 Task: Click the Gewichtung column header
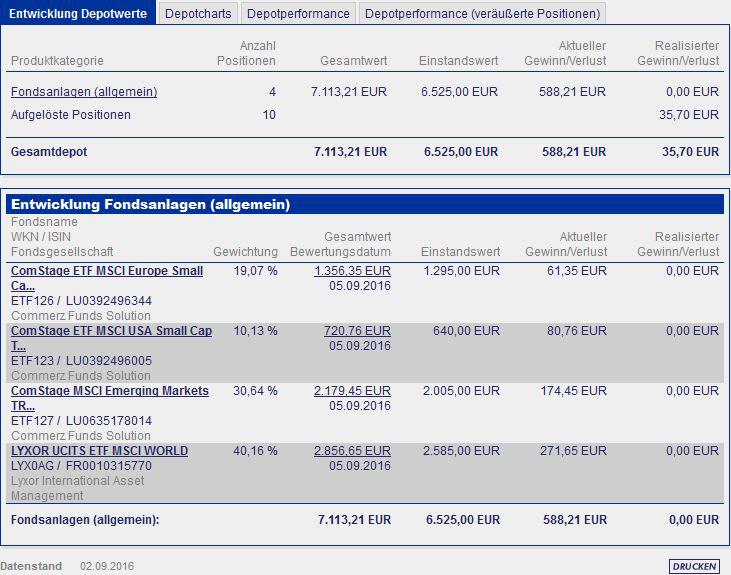point(245,251)
